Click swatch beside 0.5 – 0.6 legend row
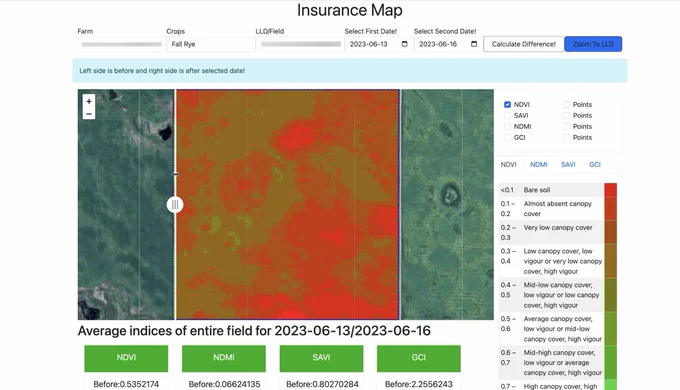This screenshot has width=680, height=390. pyautogui.click(x=611, y=328)
